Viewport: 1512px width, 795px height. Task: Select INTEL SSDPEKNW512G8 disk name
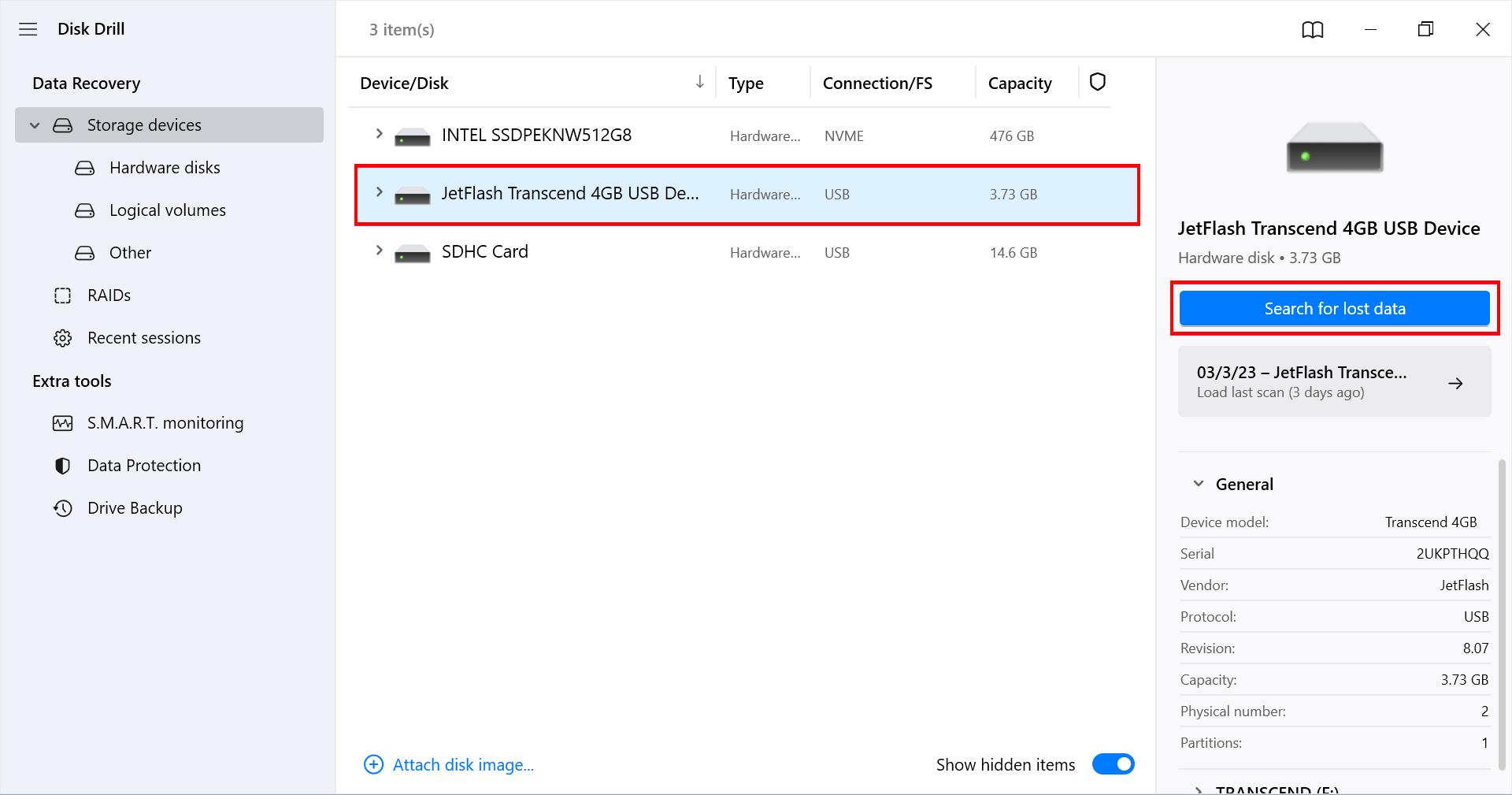click(x=536, y=136)
